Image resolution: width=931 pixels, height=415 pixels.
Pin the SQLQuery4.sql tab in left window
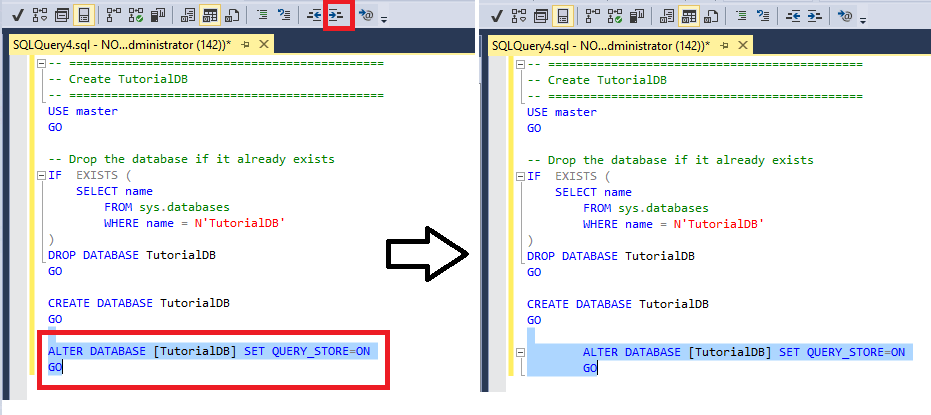pos(245,45)
